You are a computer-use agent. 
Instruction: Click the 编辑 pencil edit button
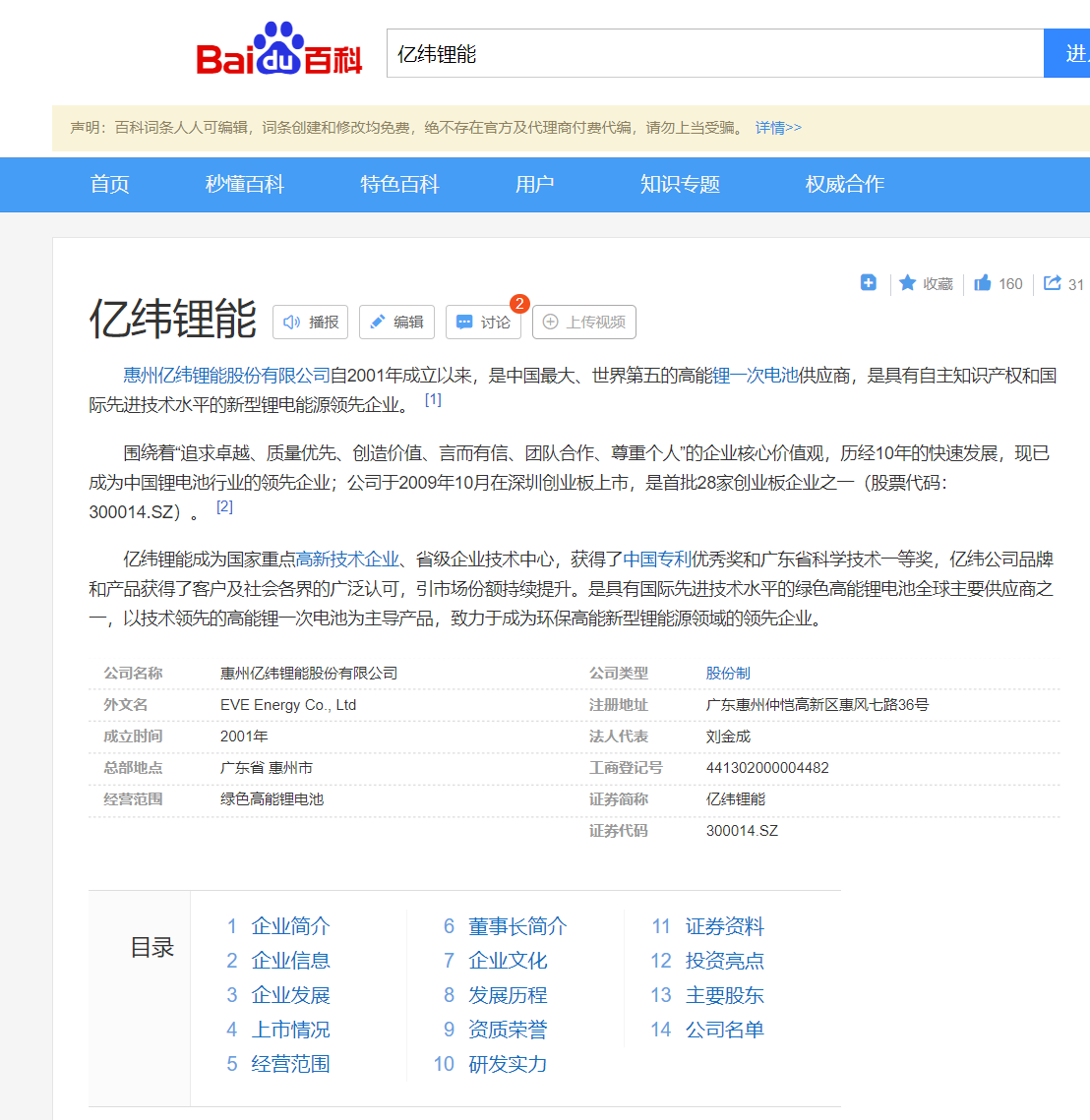(396, 323)
